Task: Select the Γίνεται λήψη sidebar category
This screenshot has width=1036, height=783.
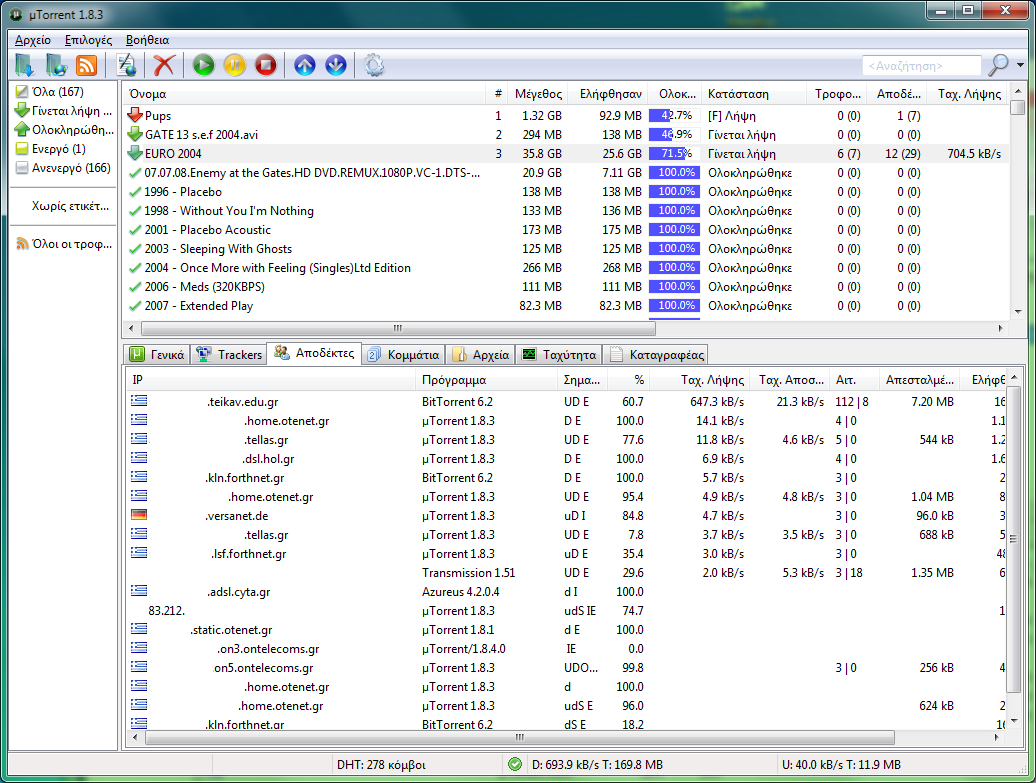Action: (x=63, y=110)
